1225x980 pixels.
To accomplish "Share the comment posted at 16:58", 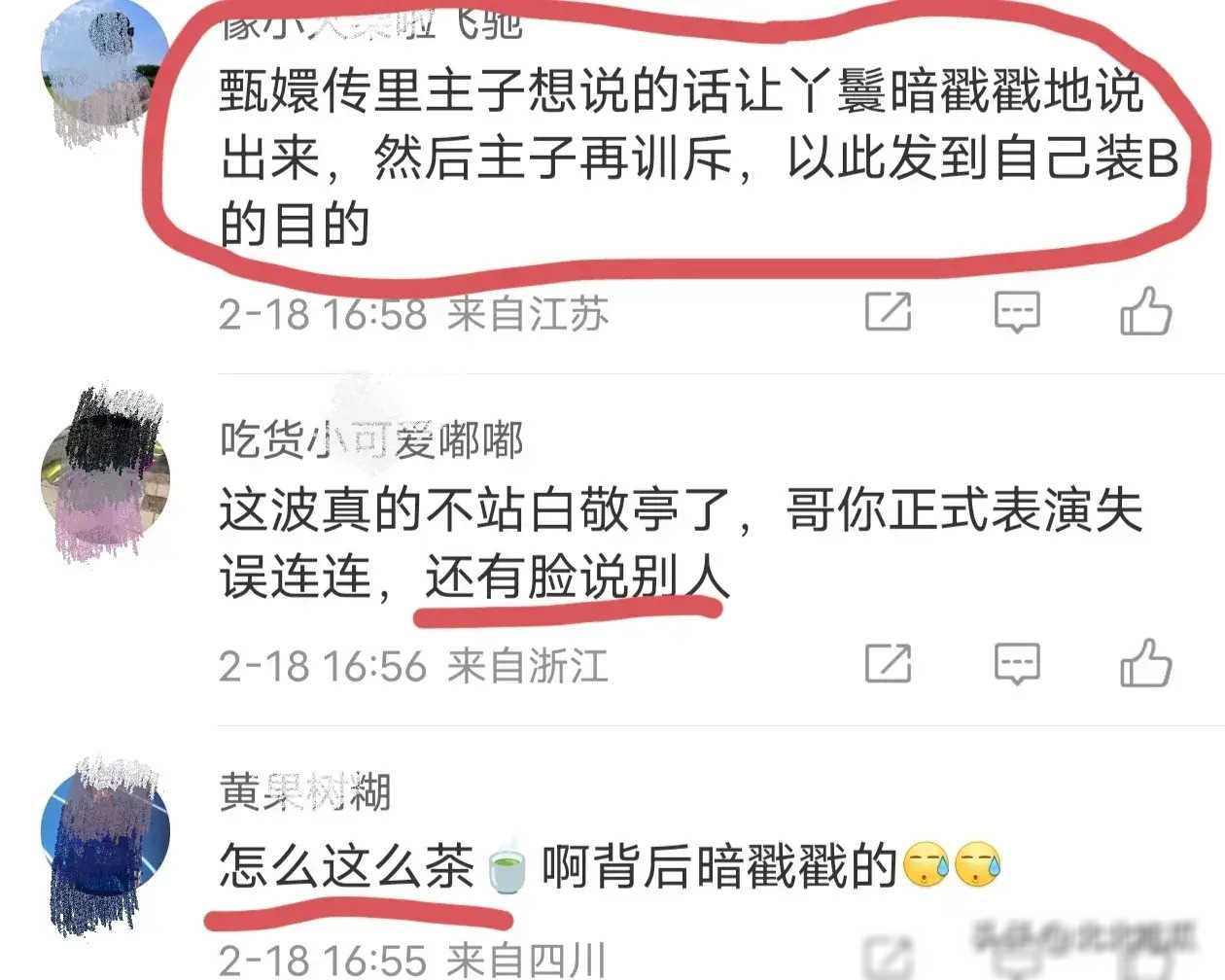I will click(x=889, y=311).
